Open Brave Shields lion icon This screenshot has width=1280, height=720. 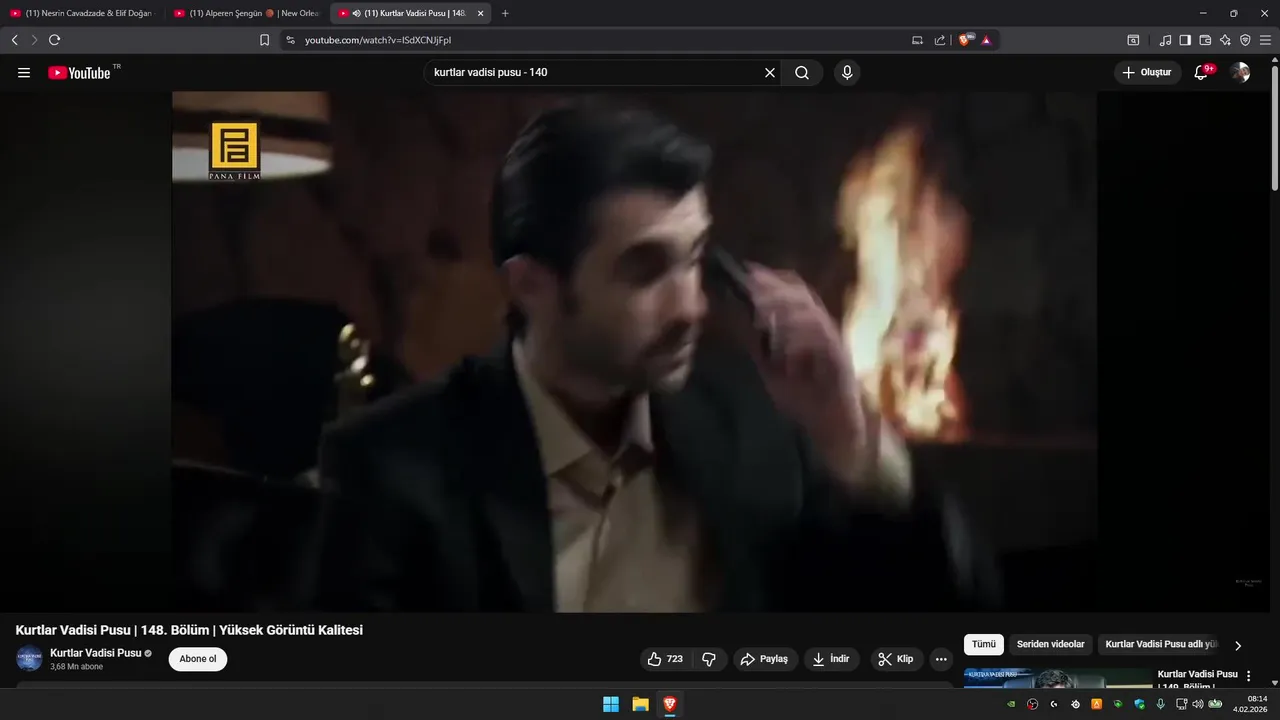pos(965,40)
